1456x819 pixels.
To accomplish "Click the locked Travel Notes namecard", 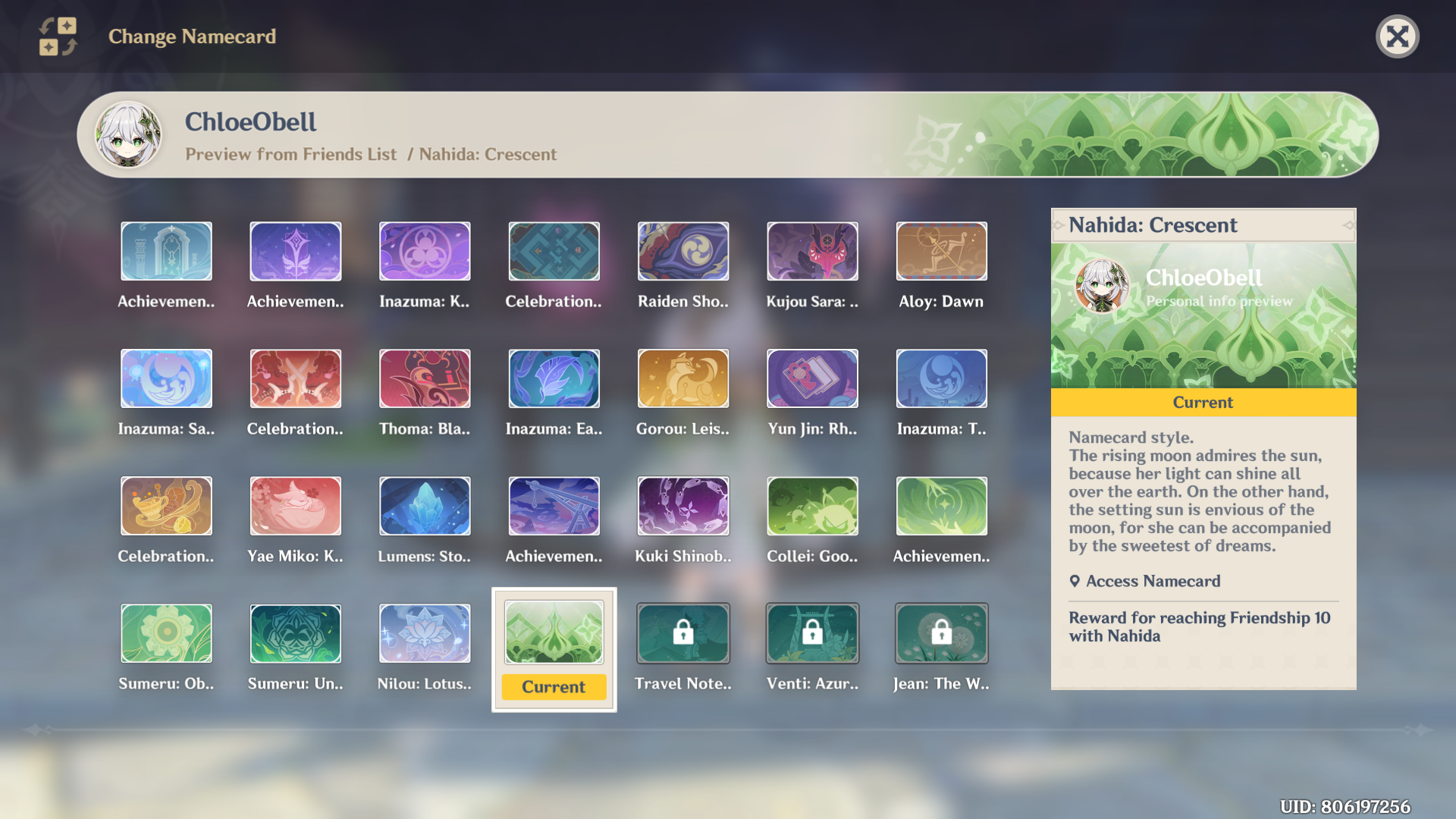I will 682,633.
